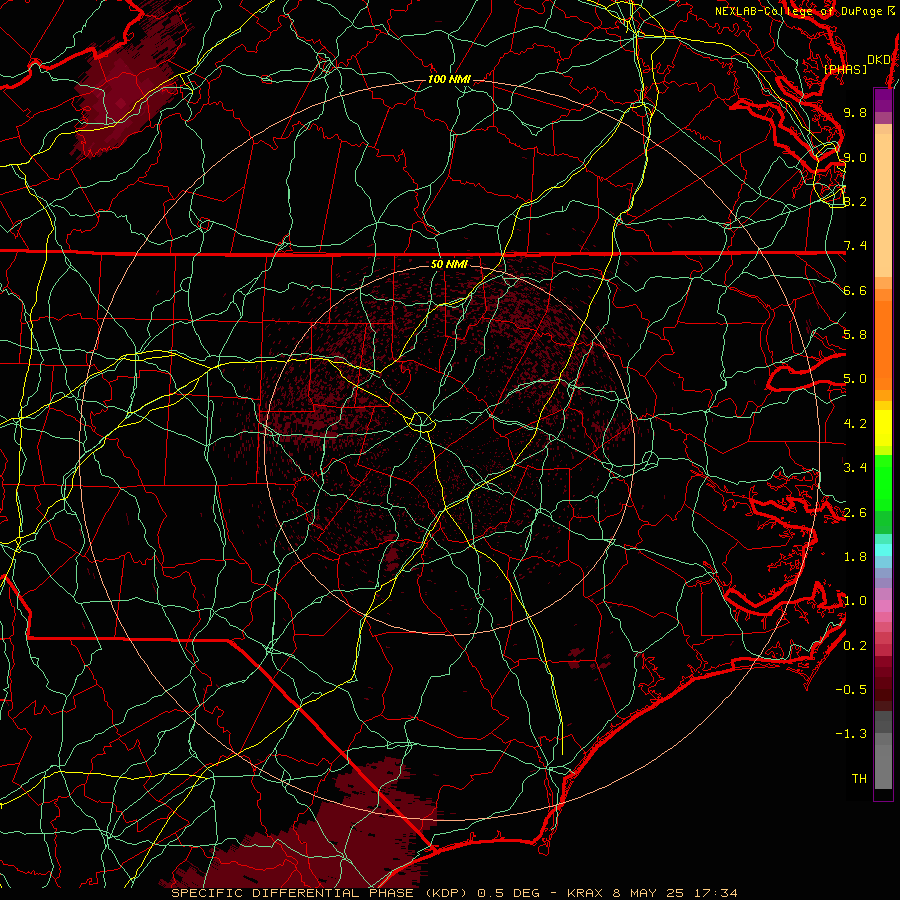900x900 pixels.
Task: Click the 8.2 value on the scale
Action: pos(855,201)
